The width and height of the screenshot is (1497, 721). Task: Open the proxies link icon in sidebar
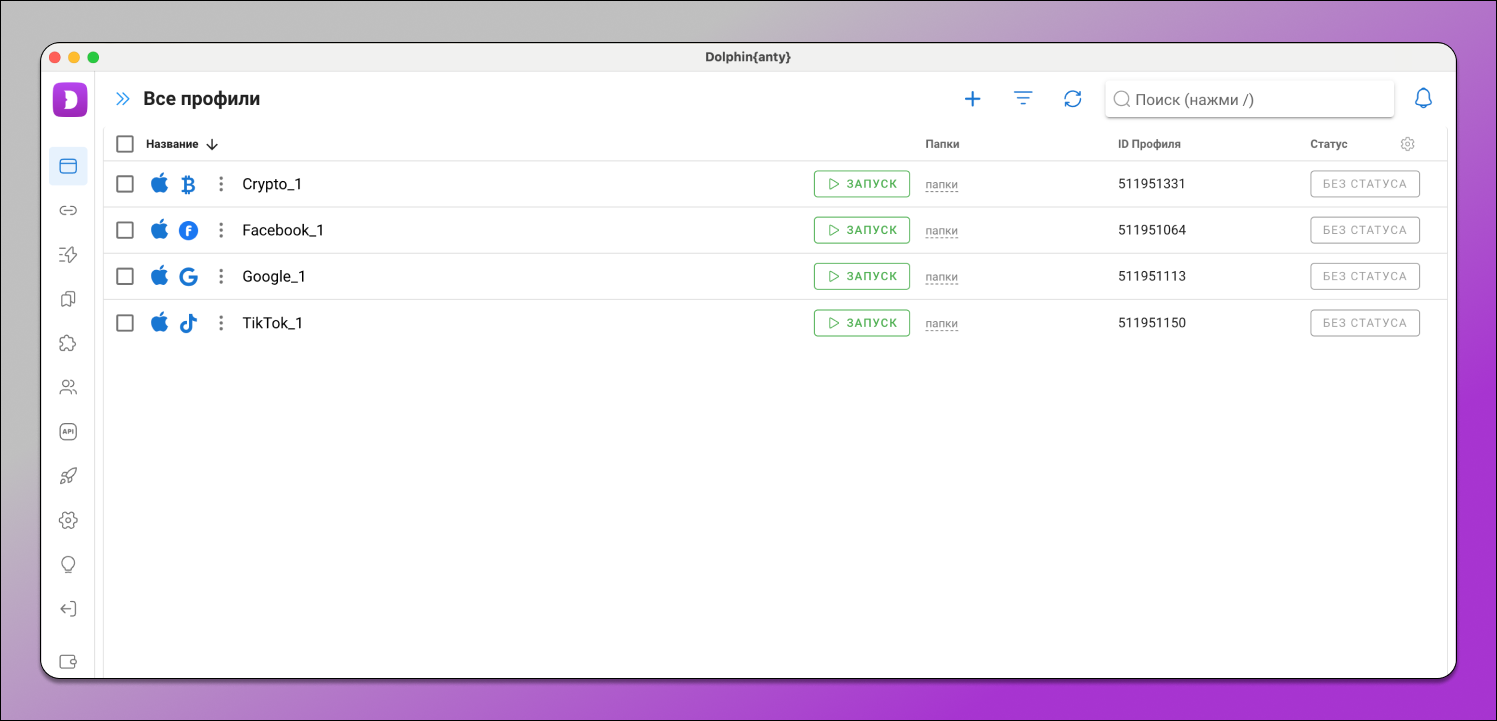point(68,211)
